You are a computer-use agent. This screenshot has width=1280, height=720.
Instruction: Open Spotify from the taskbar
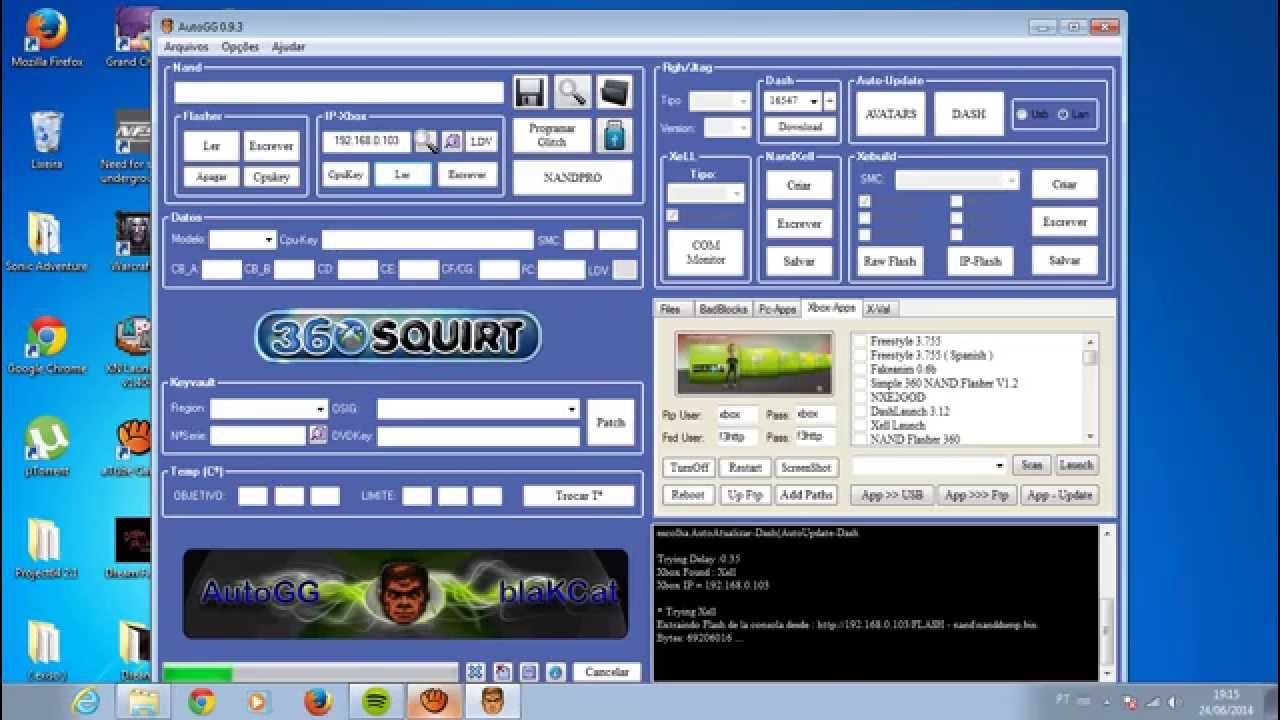[x=377, y=702]
